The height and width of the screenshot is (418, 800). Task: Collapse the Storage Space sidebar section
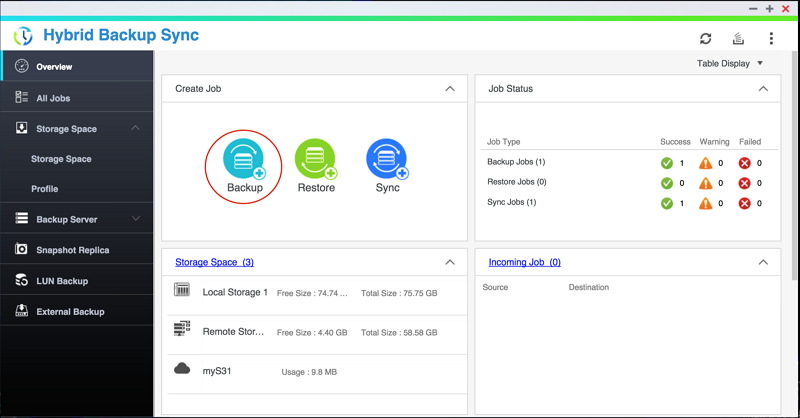coord(136,128)
